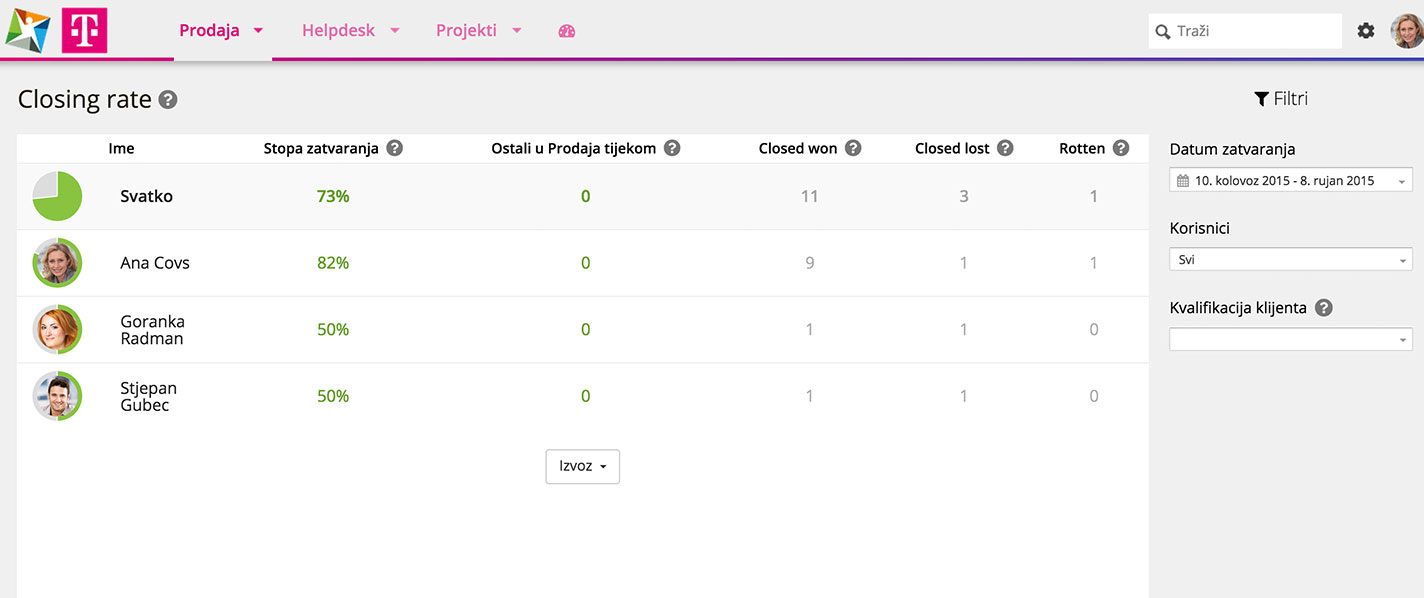Click help icon beside Closing rate title
1424x598 pixels.
click(168, 100)
